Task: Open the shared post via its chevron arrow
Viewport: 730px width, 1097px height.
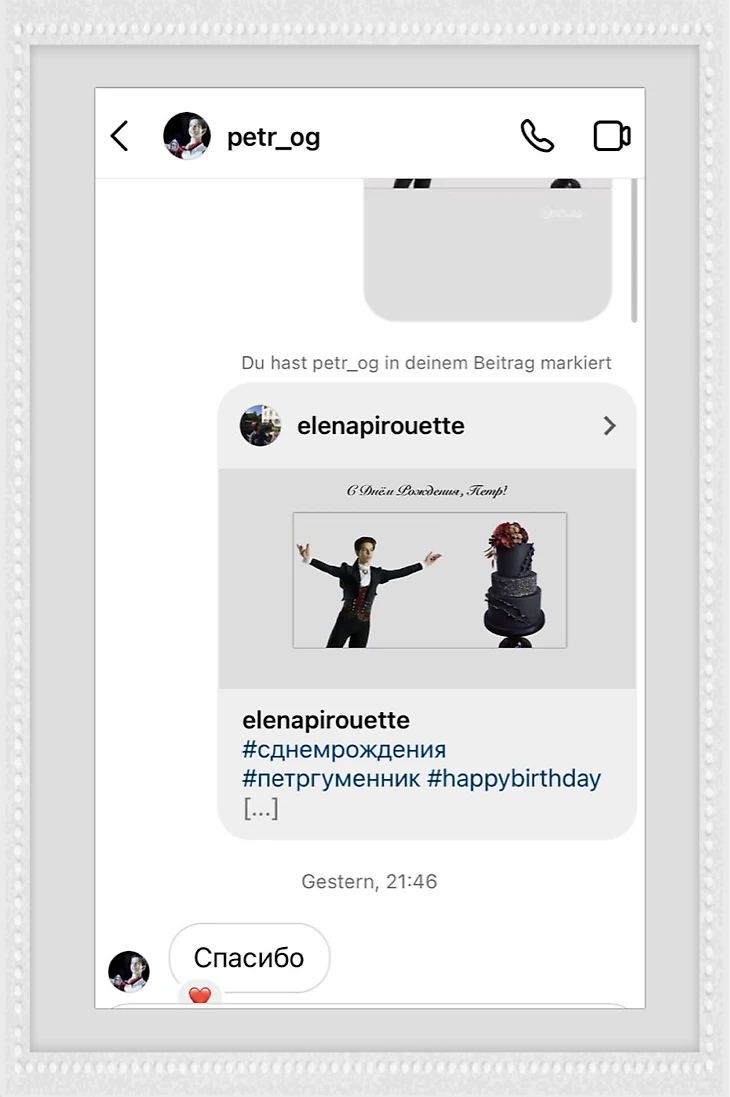Action: click(x=609, y=426)
